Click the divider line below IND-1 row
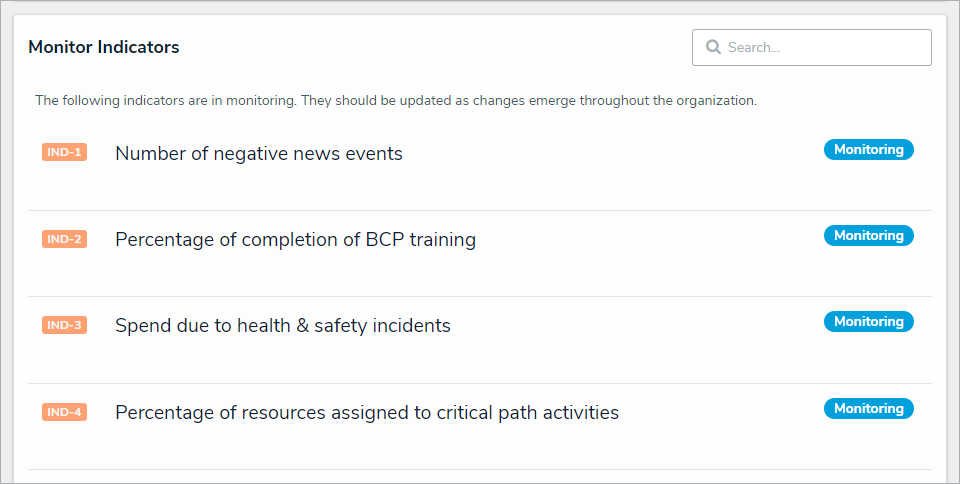The image size is (960, 484). coord(480,210)
